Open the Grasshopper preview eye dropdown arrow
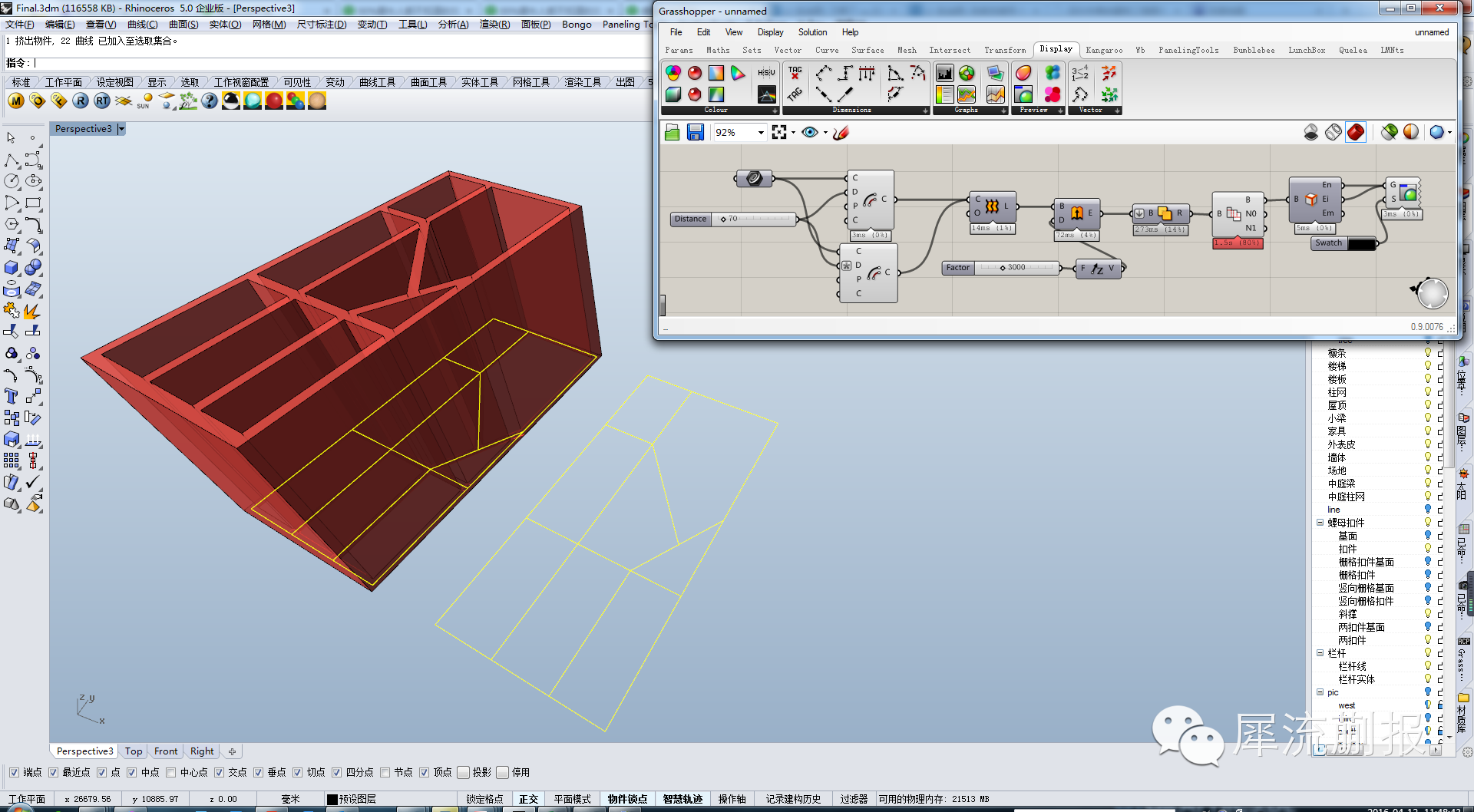The width and height of the screenshot is (1474, 812). (x=825, y=133)
